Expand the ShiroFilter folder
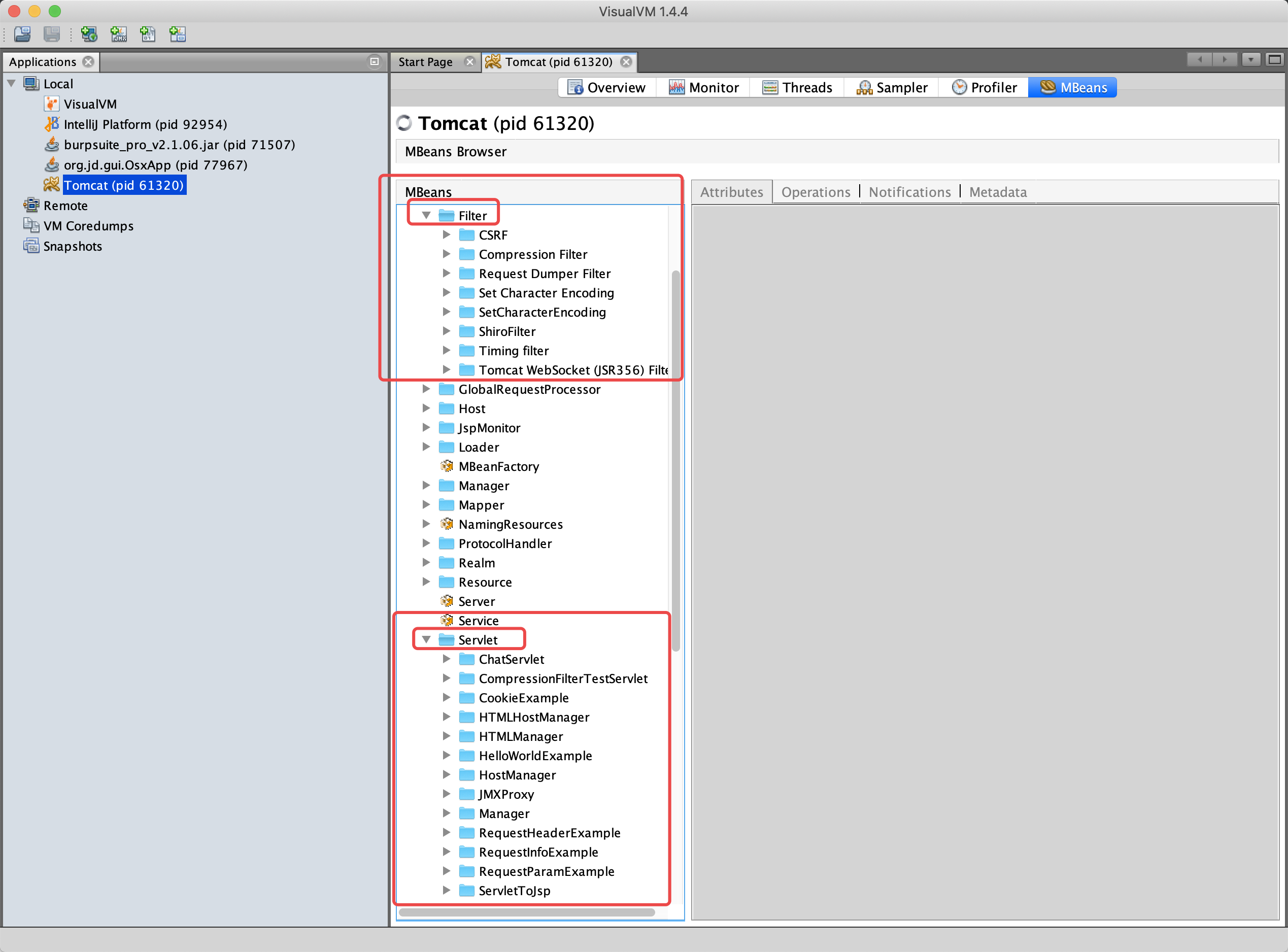 (x=447, y=331)
